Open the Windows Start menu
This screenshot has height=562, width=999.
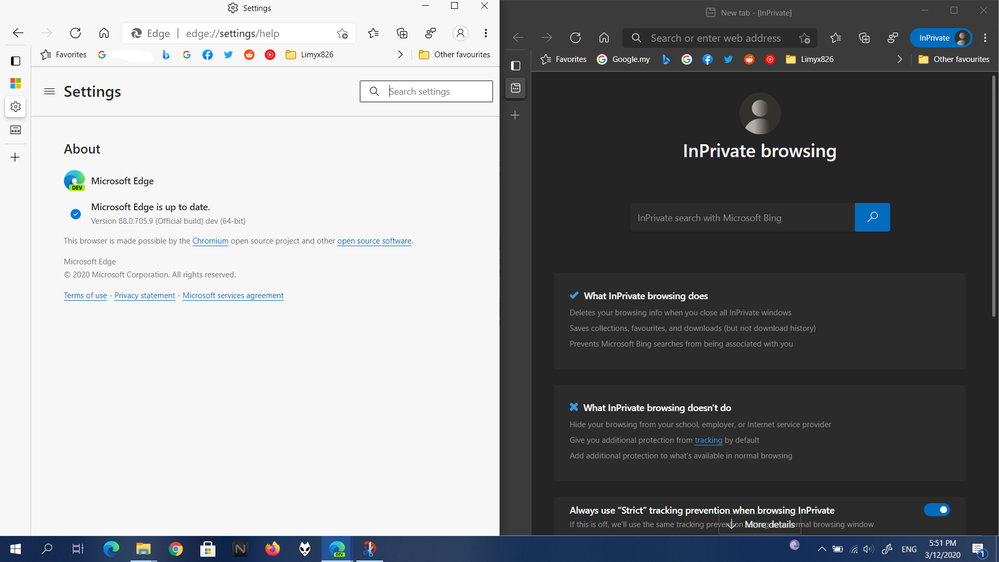point(15,549)
